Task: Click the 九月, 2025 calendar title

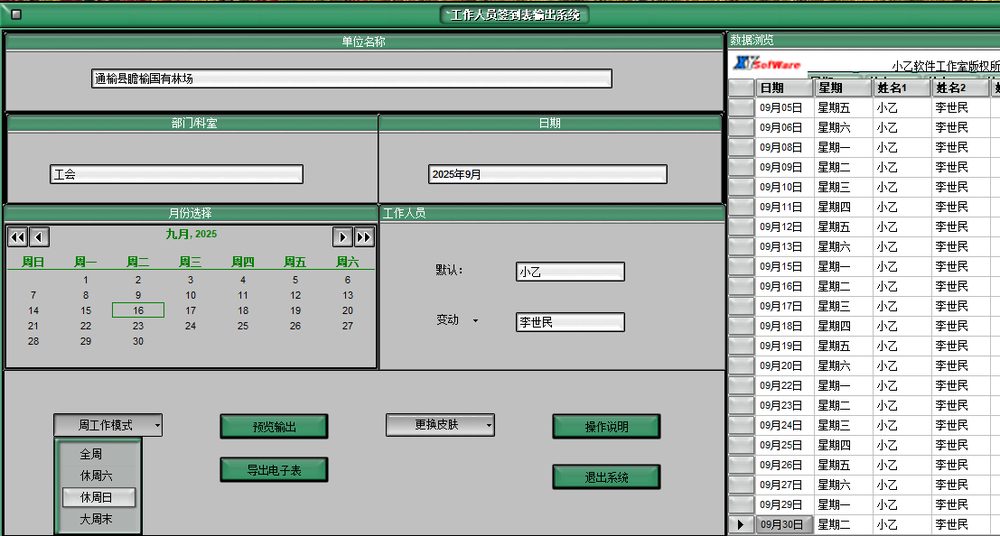Action: pos(191,234)
